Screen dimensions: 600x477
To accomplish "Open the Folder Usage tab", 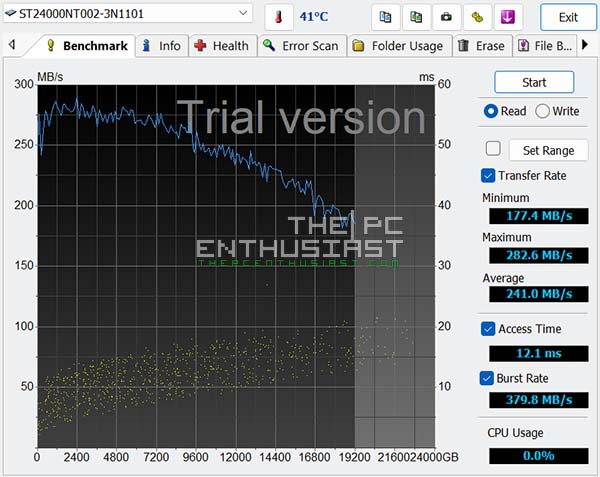I will coord(399,46).
